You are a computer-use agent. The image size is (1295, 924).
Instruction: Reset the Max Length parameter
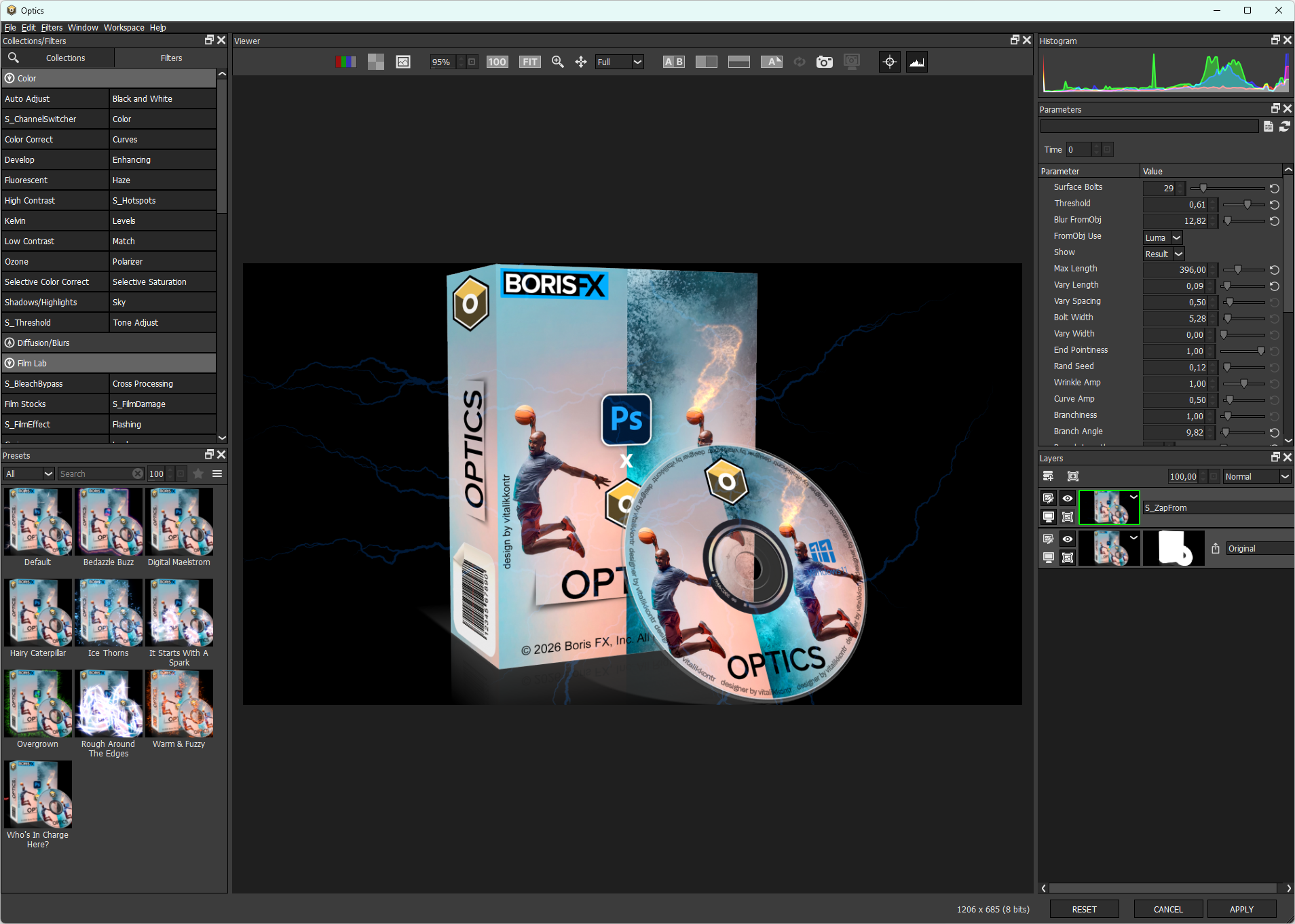click(1275, 270)
